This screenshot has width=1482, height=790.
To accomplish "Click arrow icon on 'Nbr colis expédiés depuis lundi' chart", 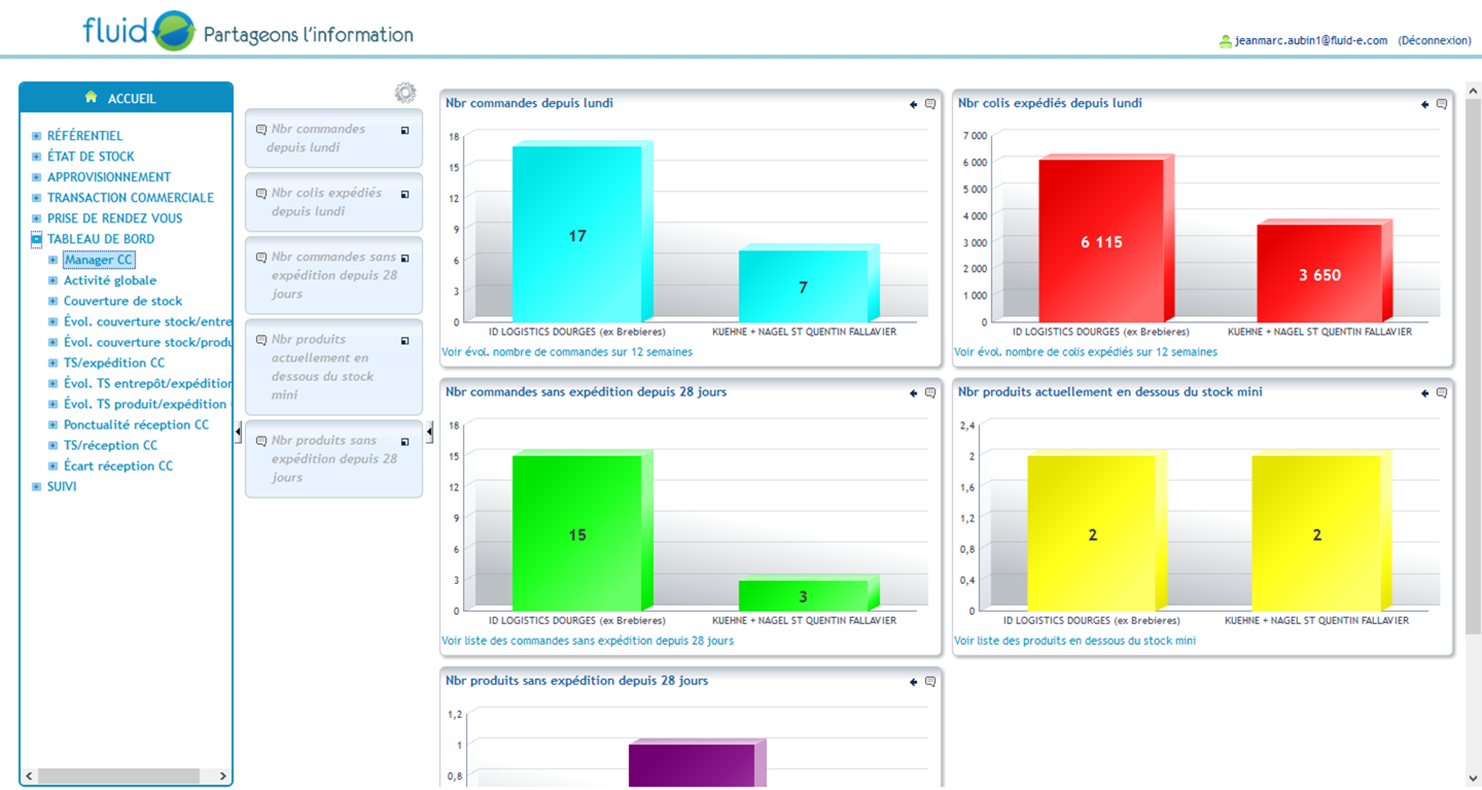I will [x=1426, y=104].
